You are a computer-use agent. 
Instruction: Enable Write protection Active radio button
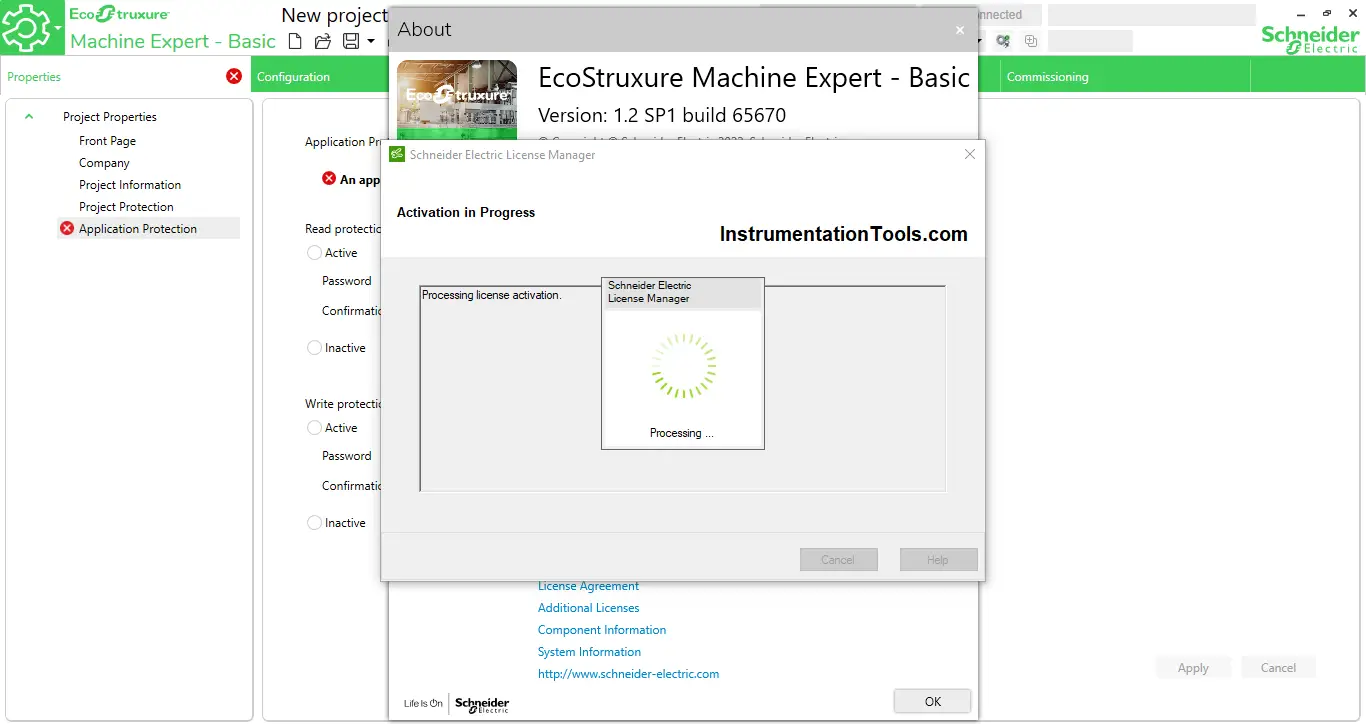(314, 428)
